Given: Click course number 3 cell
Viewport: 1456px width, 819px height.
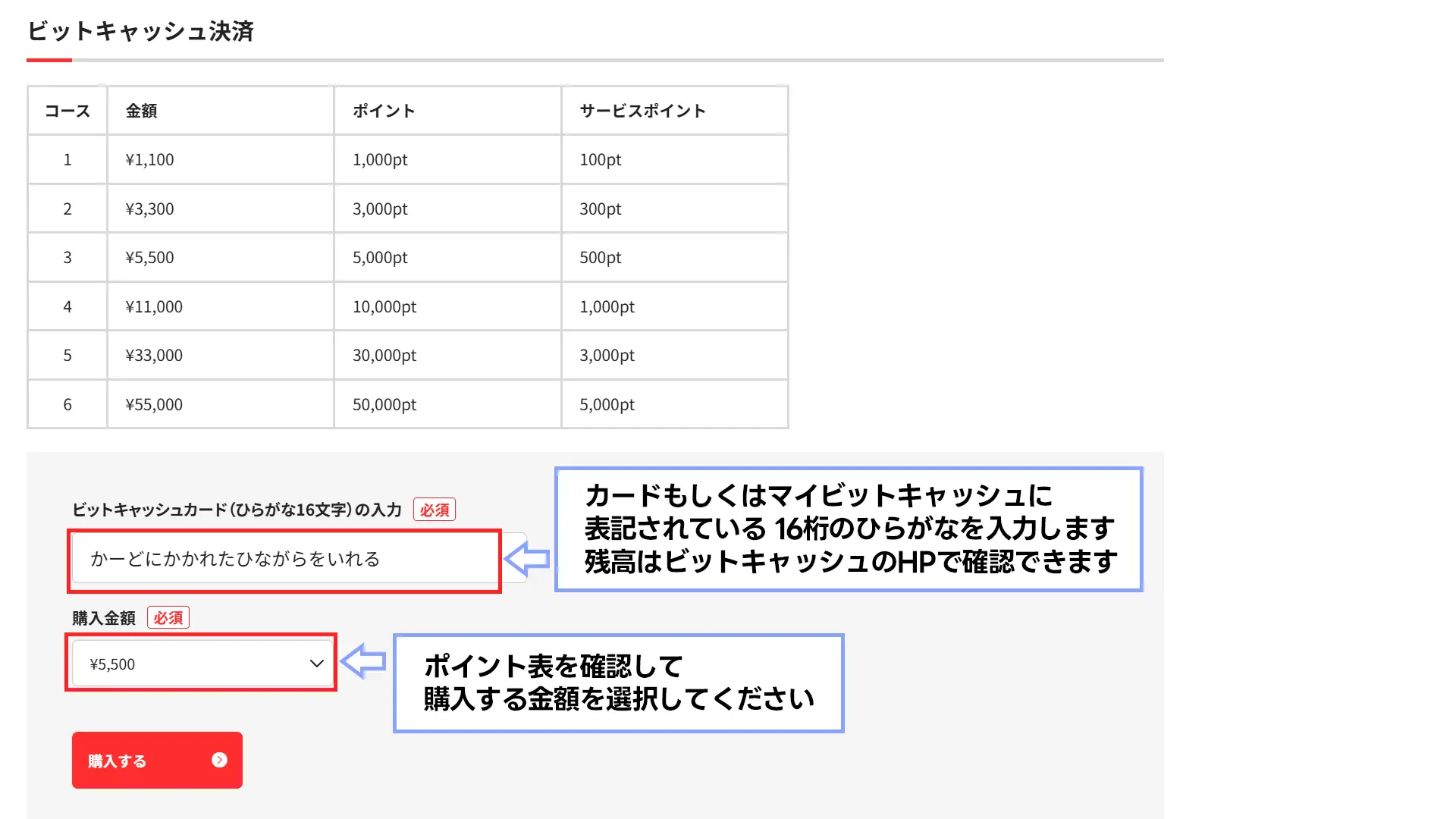Looking at the screenshot, I should pos(67,257).
